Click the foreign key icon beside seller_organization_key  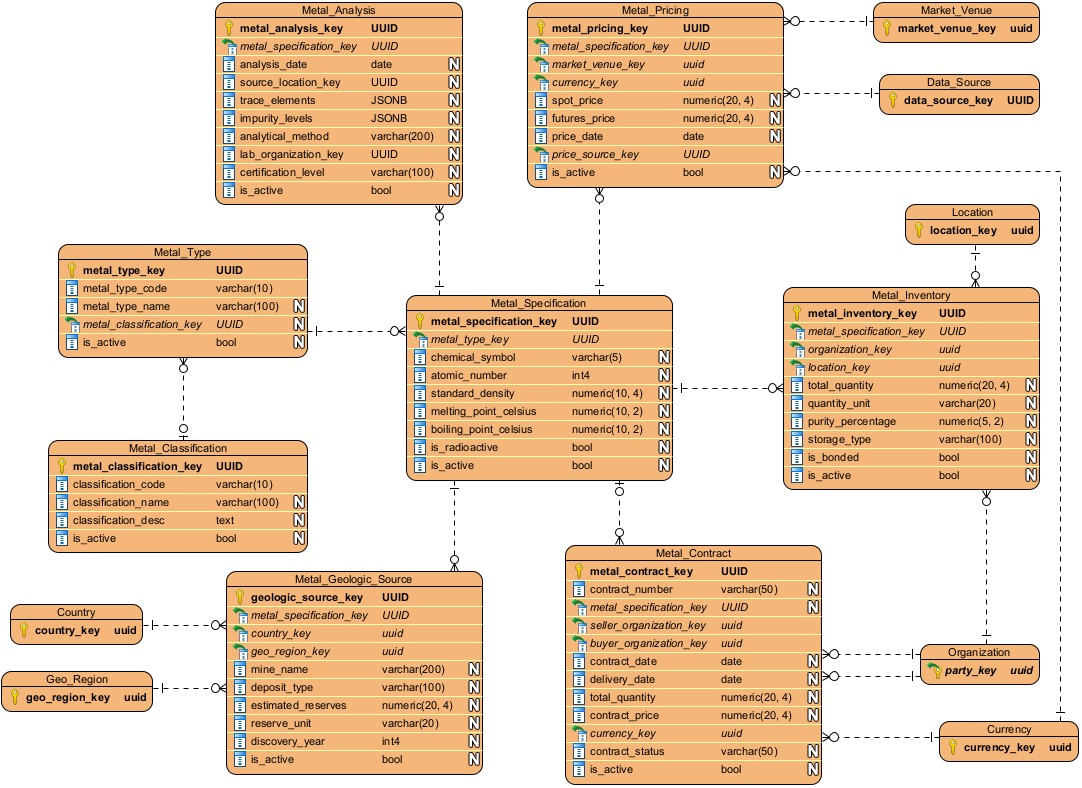click(579, 626)
